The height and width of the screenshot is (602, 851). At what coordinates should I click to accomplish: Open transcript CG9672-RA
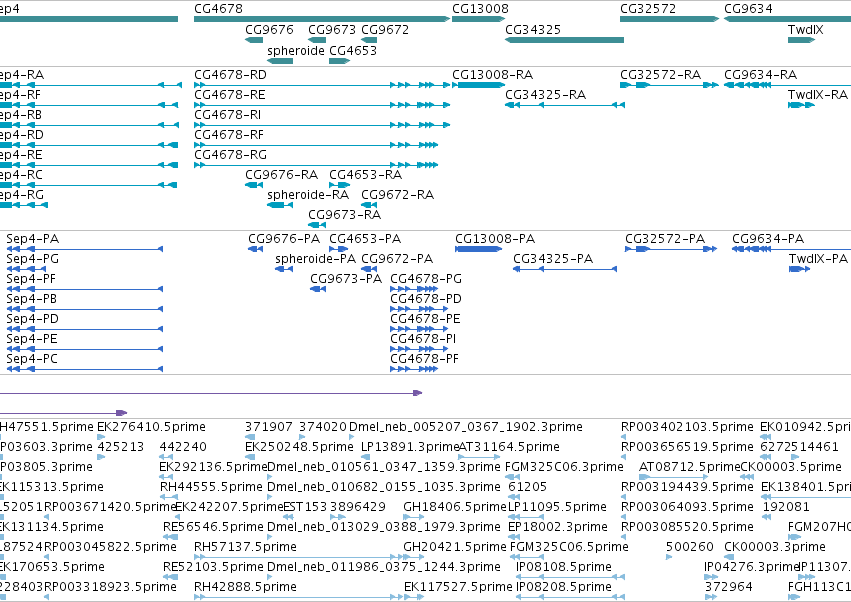coord(397,195)
